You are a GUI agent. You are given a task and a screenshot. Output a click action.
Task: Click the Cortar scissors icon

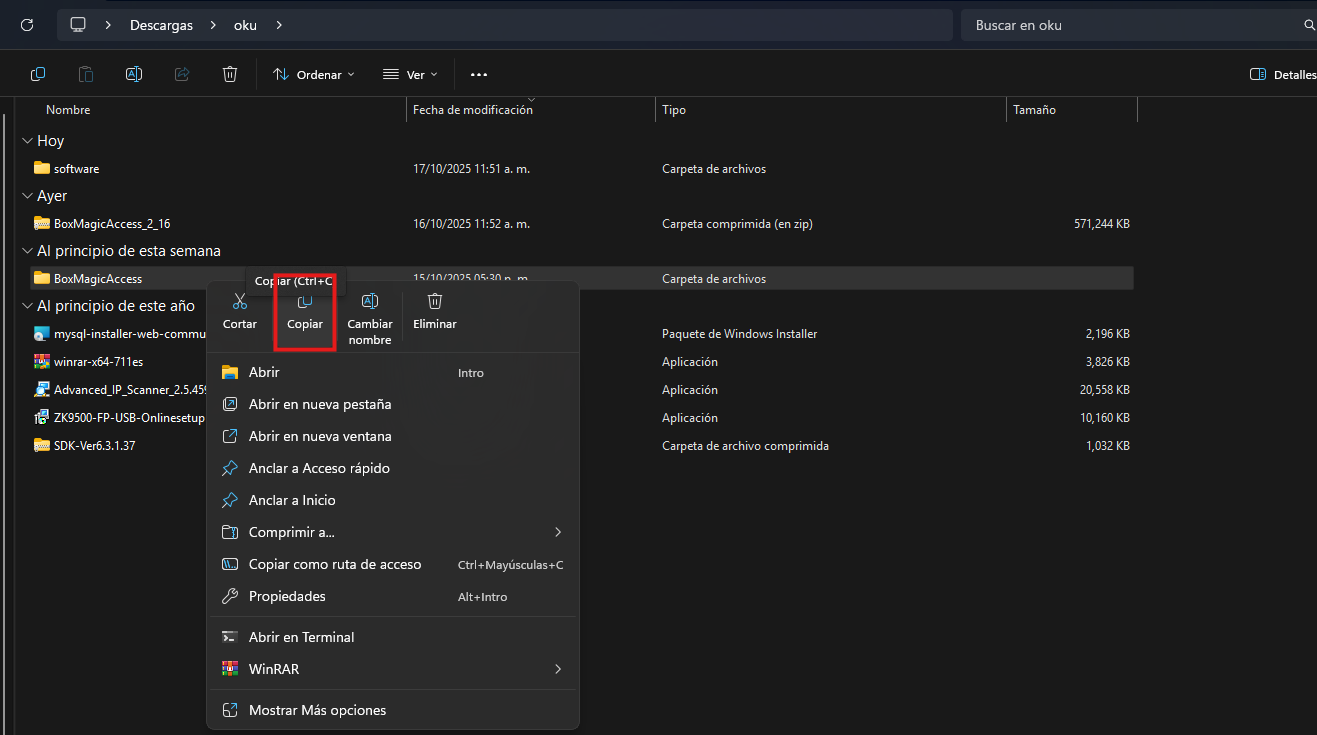239,302
